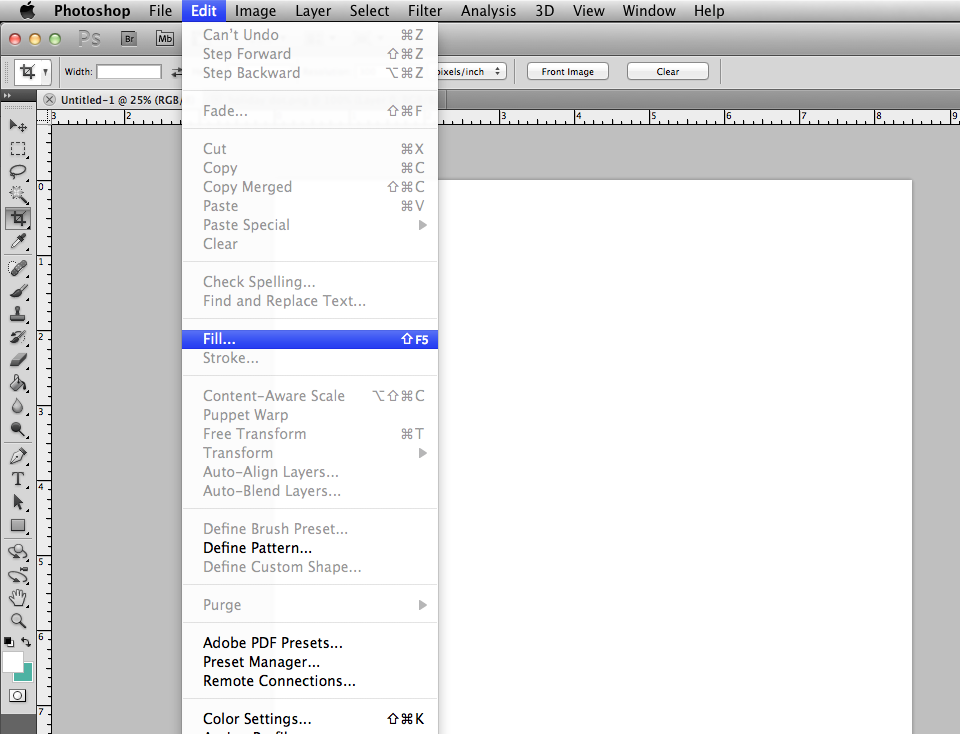This screenshot has height=734, width=960.
Task: Select the Path Selection tool
Action: [18, 502]
